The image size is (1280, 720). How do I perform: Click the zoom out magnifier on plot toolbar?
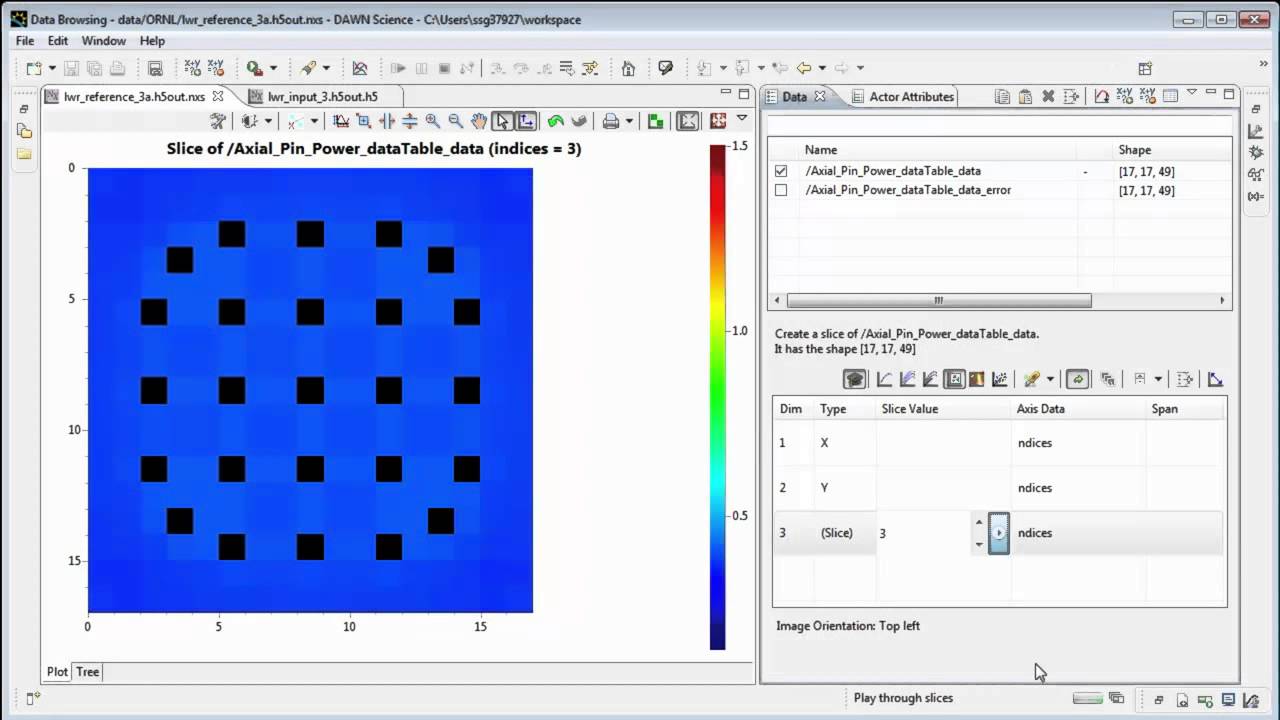(455, 121)
